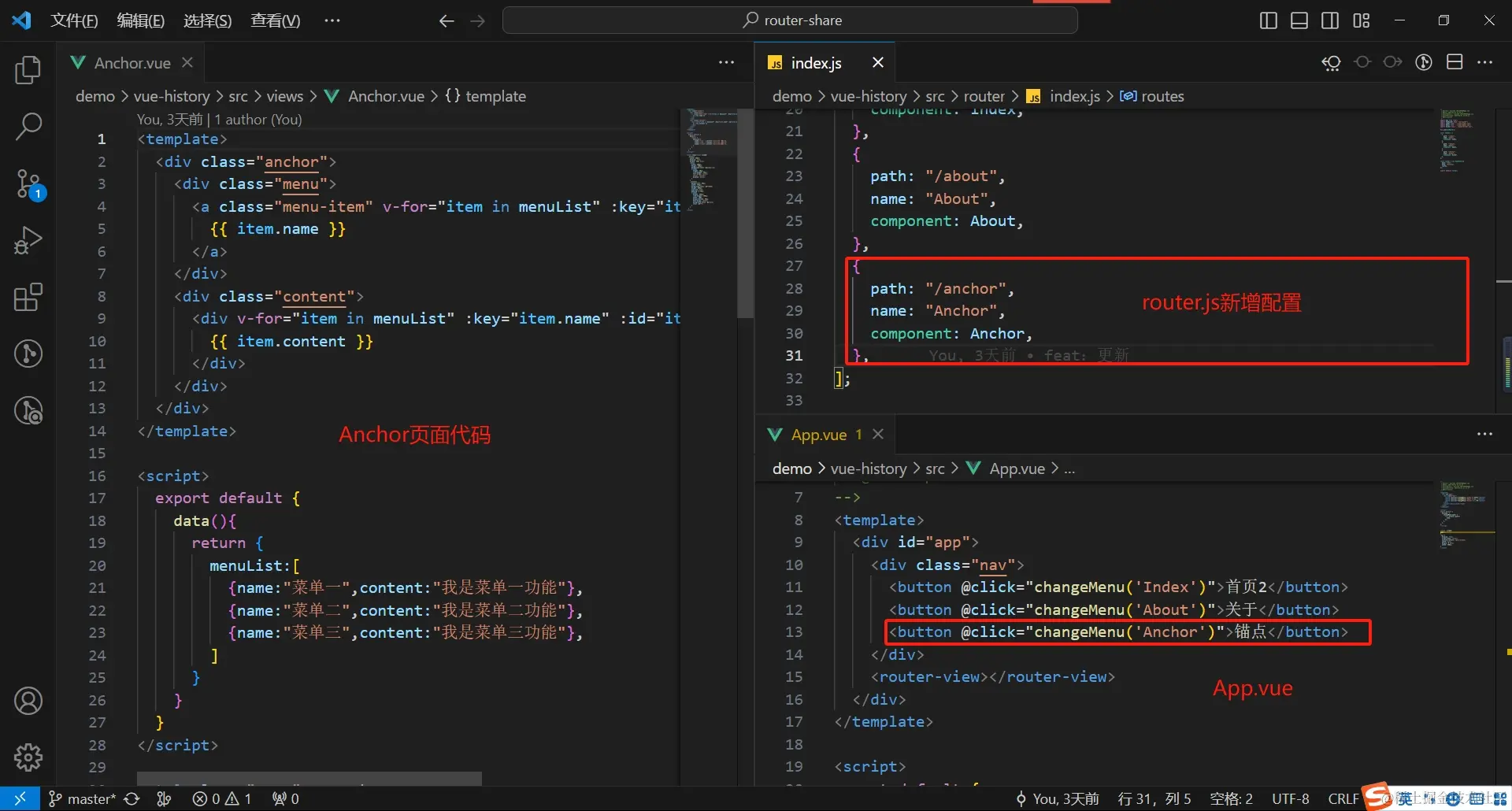Image resolution: width=1512 pixels, height=811 pixels.
Task: Open the Extensions view
Action: tap(28, 297)
